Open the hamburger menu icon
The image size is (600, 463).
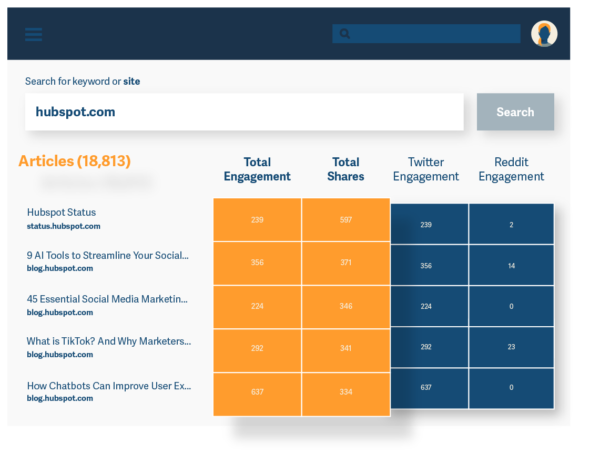34,34
